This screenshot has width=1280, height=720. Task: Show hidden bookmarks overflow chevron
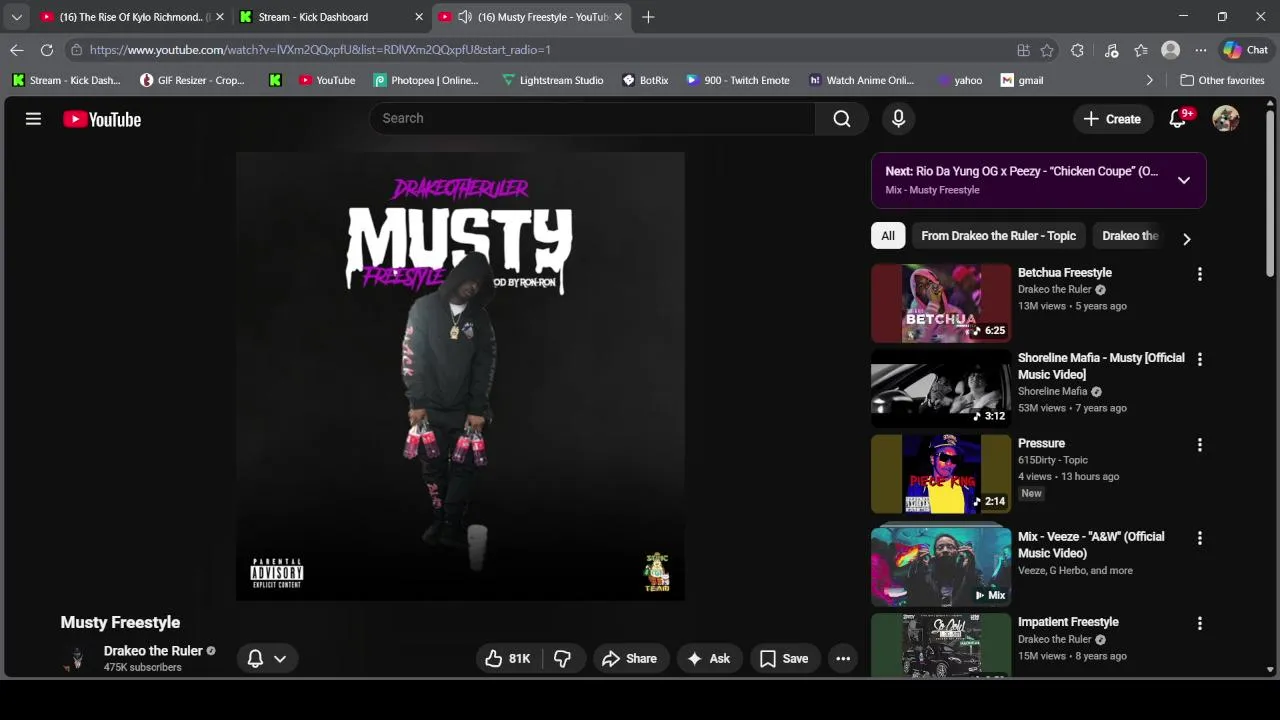[x=1149, y=80]
